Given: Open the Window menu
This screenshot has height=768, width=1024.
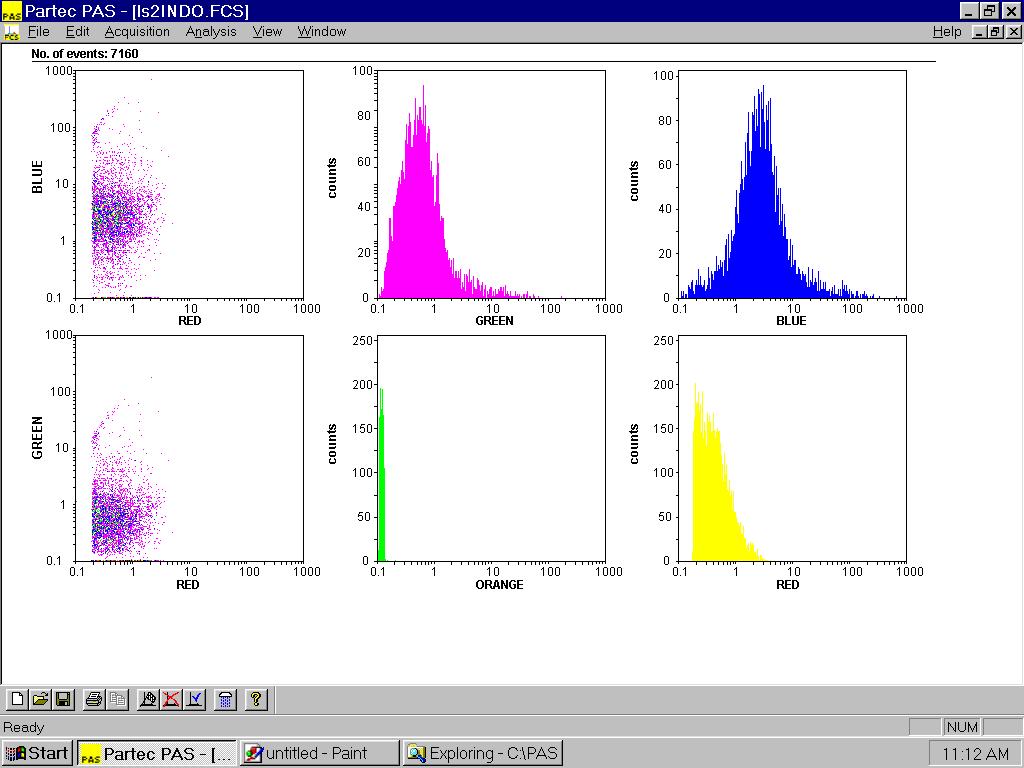Looking at the screenshot, I should tap(321, 32).
